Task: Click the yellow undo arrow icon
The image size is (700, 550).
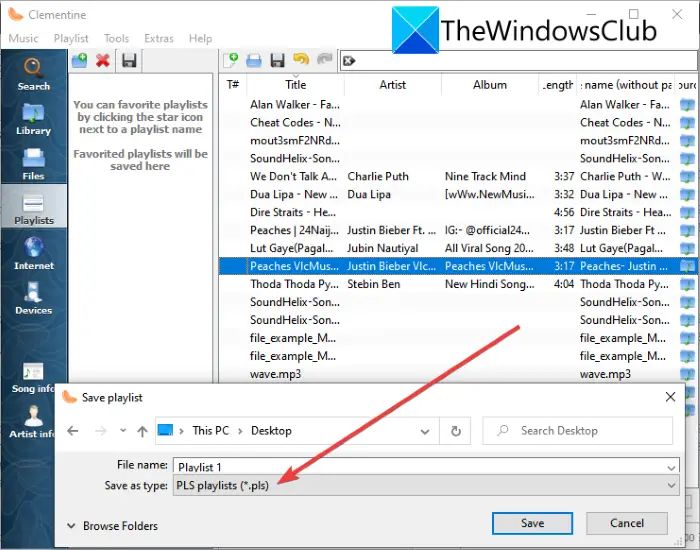Action: click(301, 59)
